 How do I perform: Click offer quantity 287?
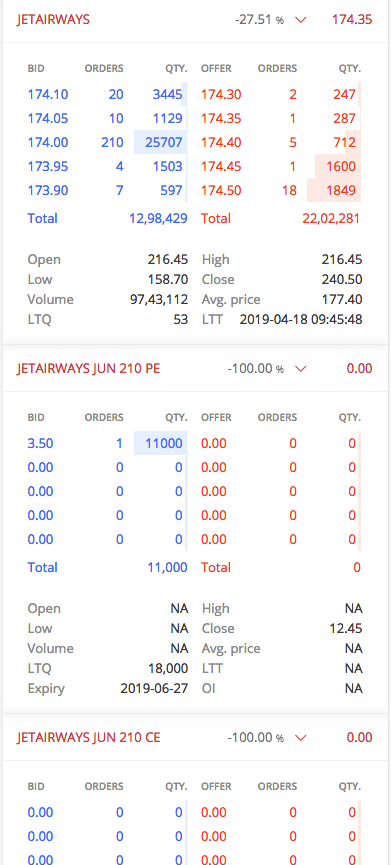coord(345,119)
